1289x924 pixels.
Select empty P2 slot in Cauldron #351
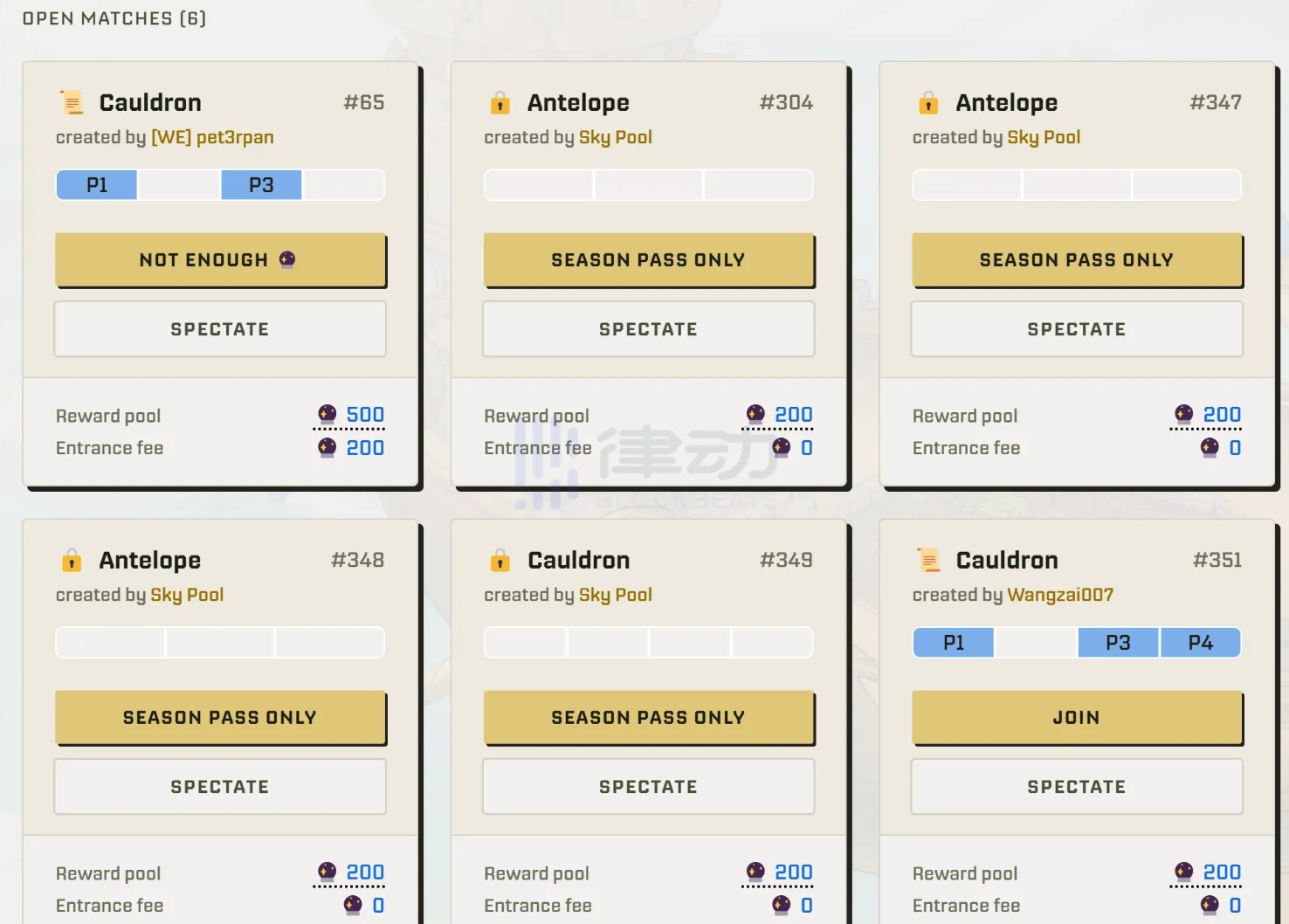[x=1036, y=643]
